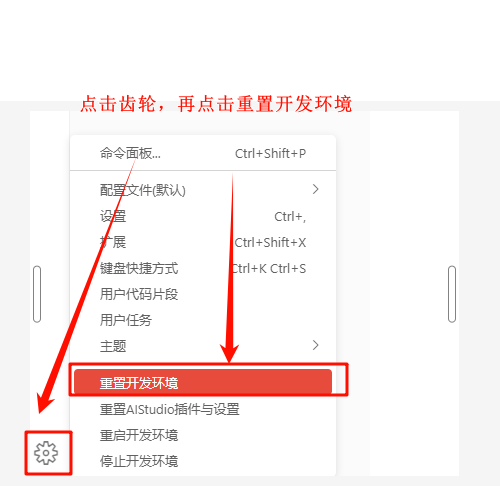Choose 重启开发环境 from menu
The image size is (500, 500).
[203, 435]
